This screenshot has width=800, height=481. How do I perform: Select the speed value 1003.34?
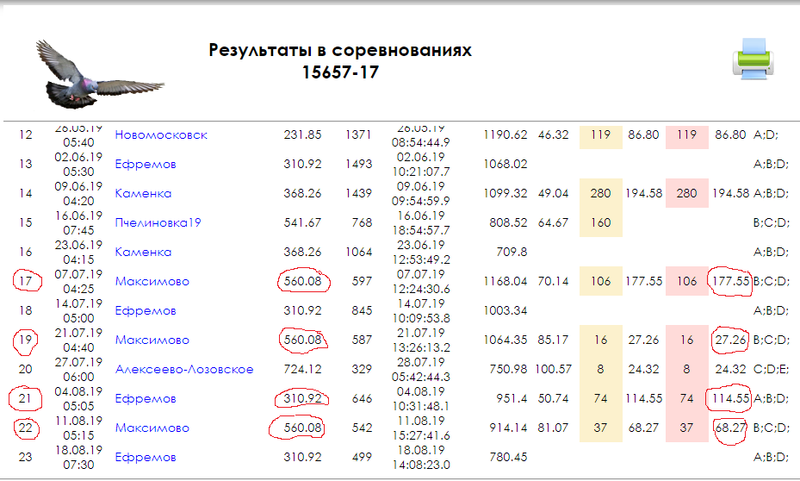pos(505,311)
